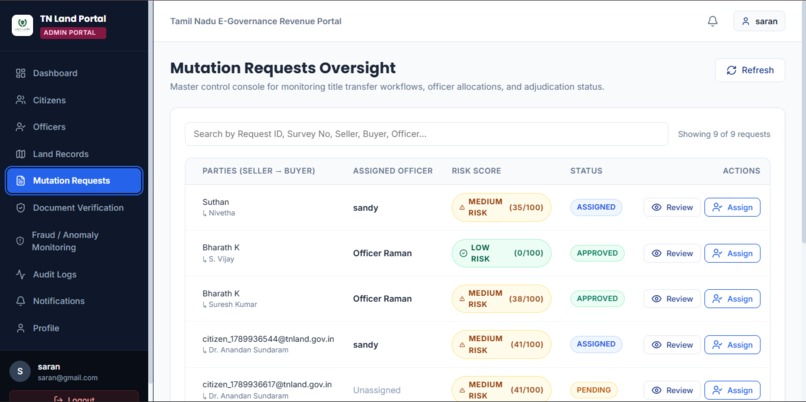
Task: Click the Audit Logs activity icon
Action: [21, 274]
